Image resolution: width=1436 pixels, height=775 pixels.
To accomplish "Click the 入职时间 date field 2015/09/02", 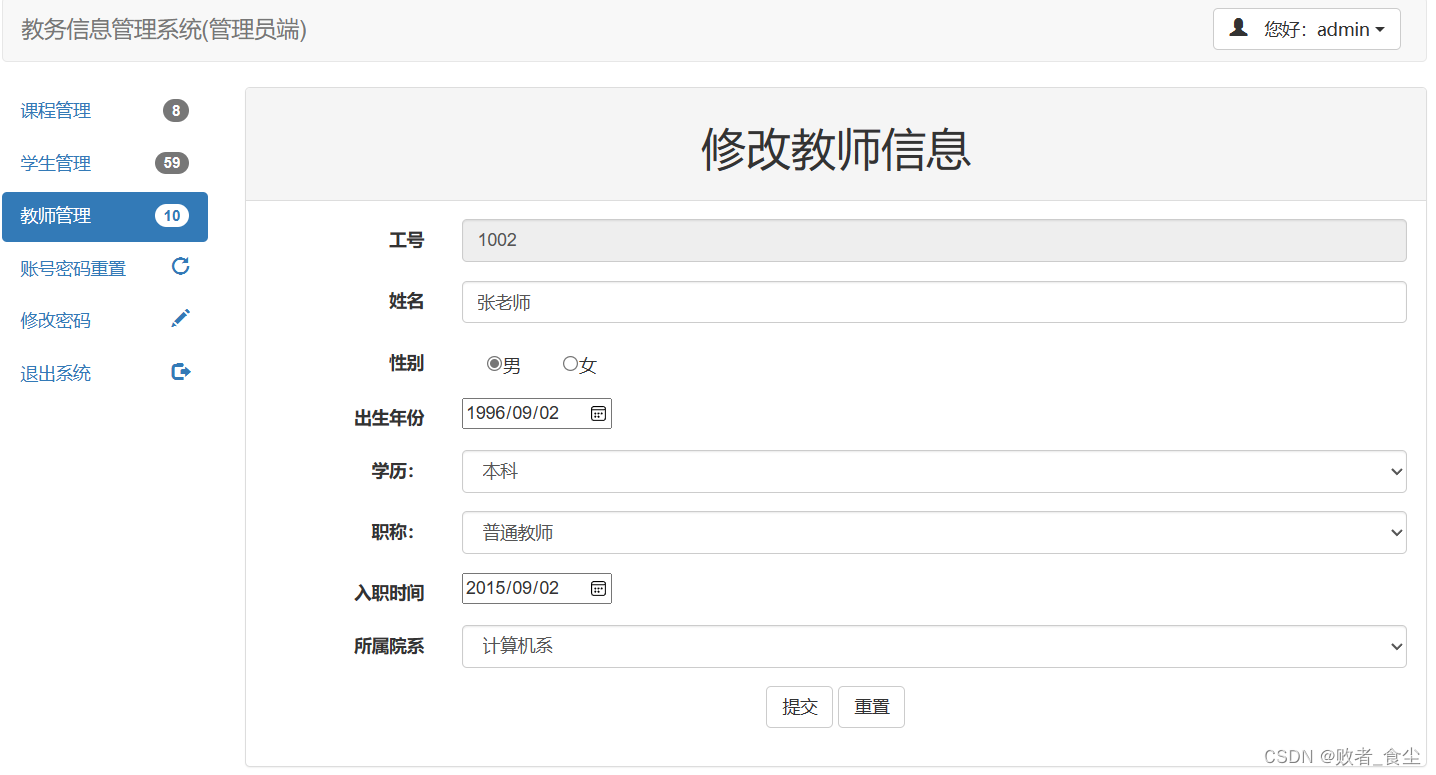I will pyautogui.click(x=536, y=588).
